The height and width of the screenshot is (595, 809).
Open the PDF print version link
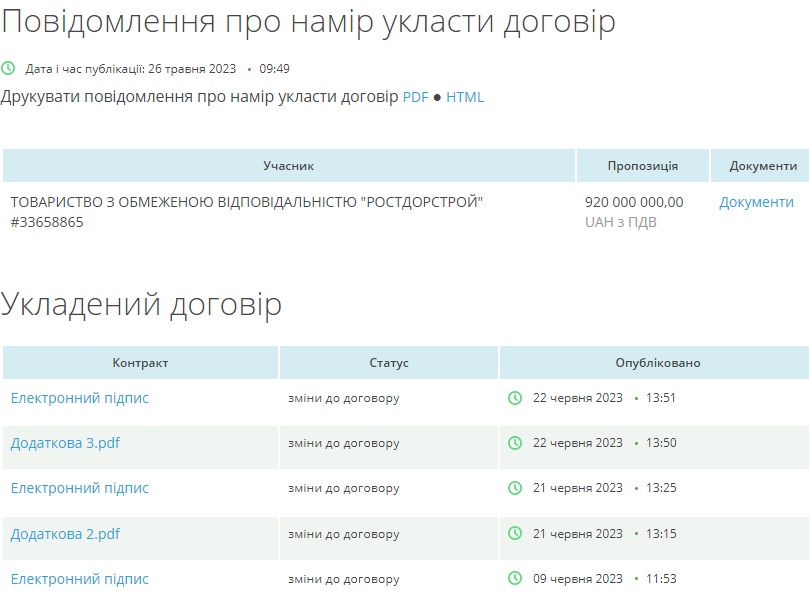415,97
